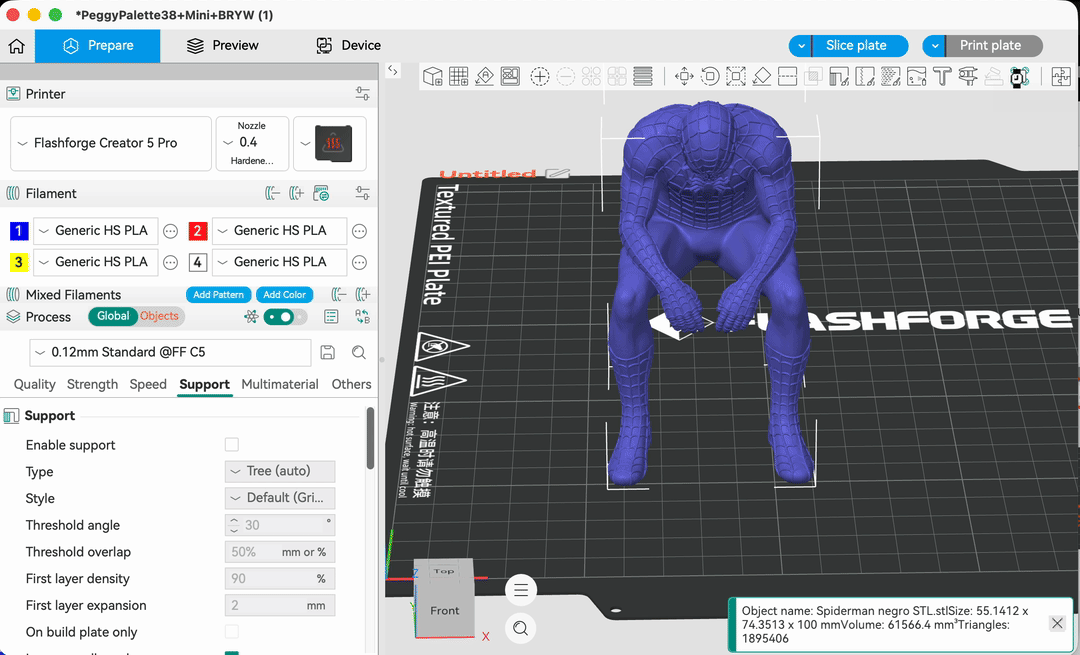1080x655 pixels.
Task: Click the Arrange all objects icon
Action: (x=510, y=76)
